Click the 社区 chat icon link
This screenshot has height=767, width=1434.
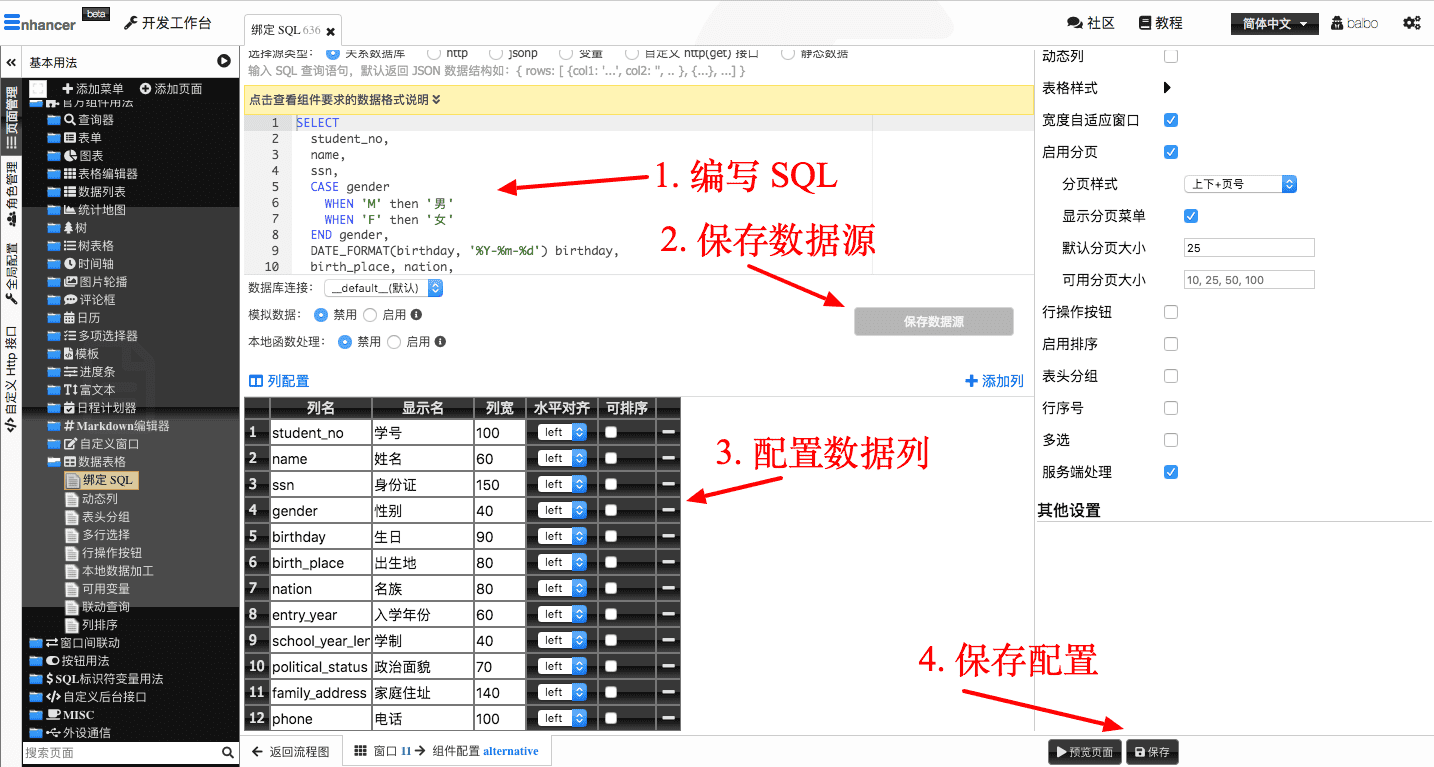click(1090, 23)
